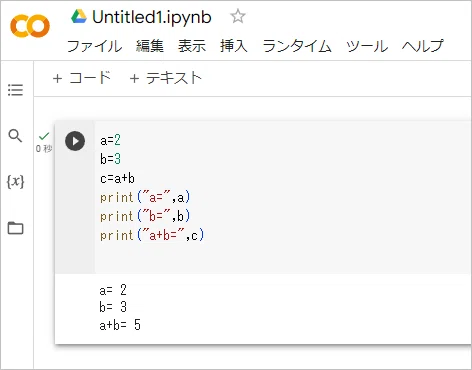The width and height of the screenshot is (472, 370).
Task: Click the code line b=3
Action: click(110, 159)
